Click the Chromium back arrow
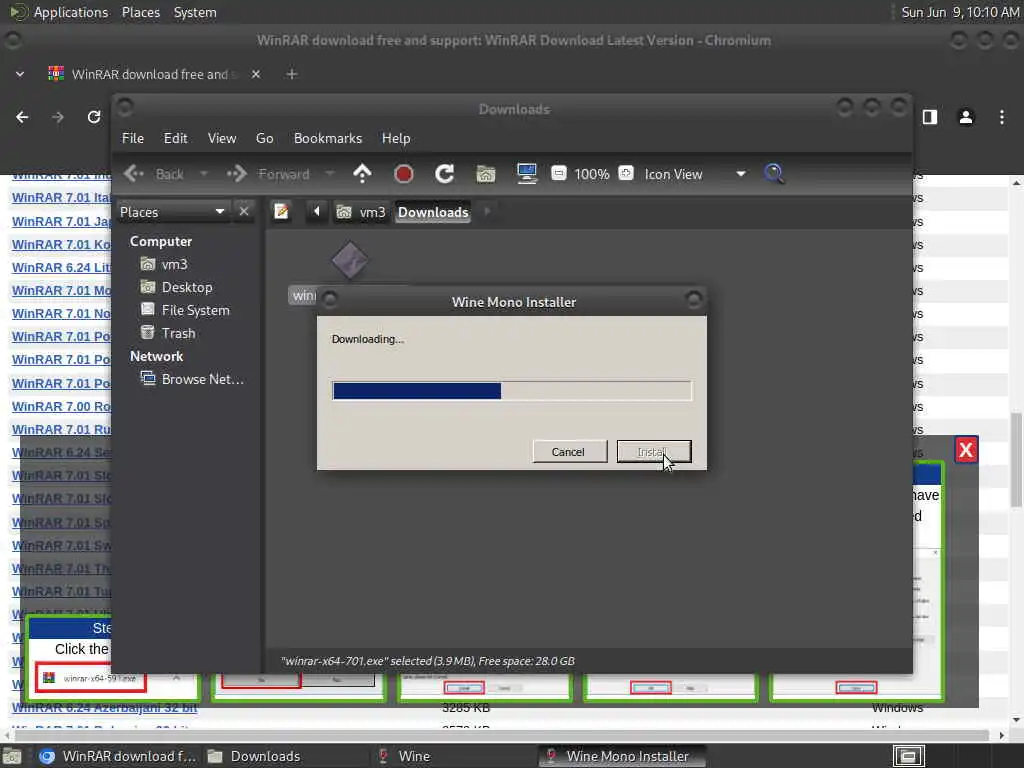Image resolution: width=1024 pixels, height=768 pixels. click(22, 117)
